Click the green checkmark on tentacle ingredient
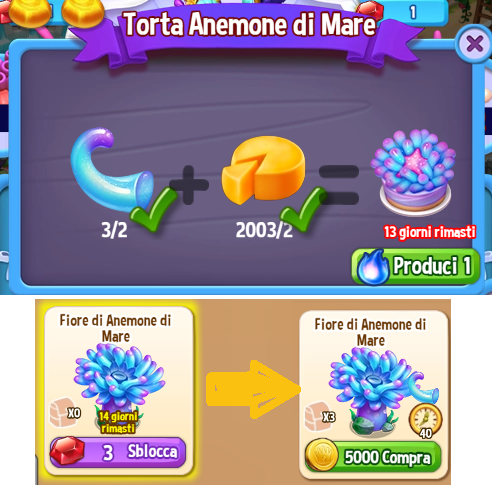The width and height of the screenshot is (492, 492). (x=154, y=209)
